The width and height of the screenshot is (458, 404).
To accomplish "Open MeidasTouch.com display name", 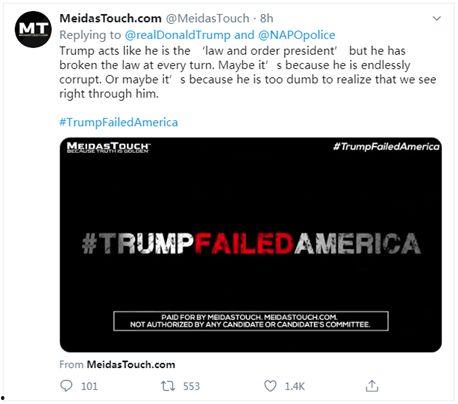I will click(110, 18).
